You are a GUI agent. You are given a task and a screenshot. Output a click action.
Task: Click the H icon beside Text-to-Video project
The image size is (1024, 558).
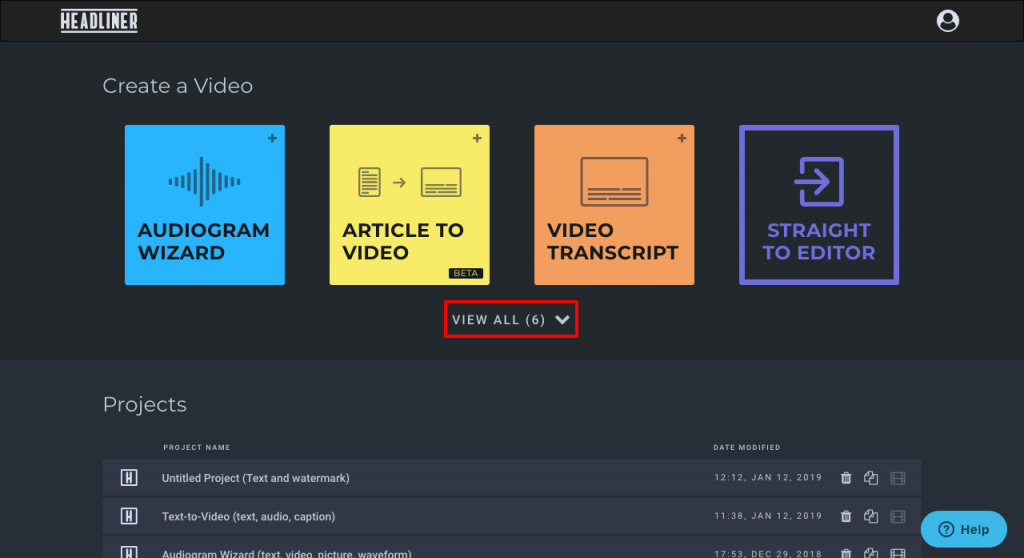point(129,516)
